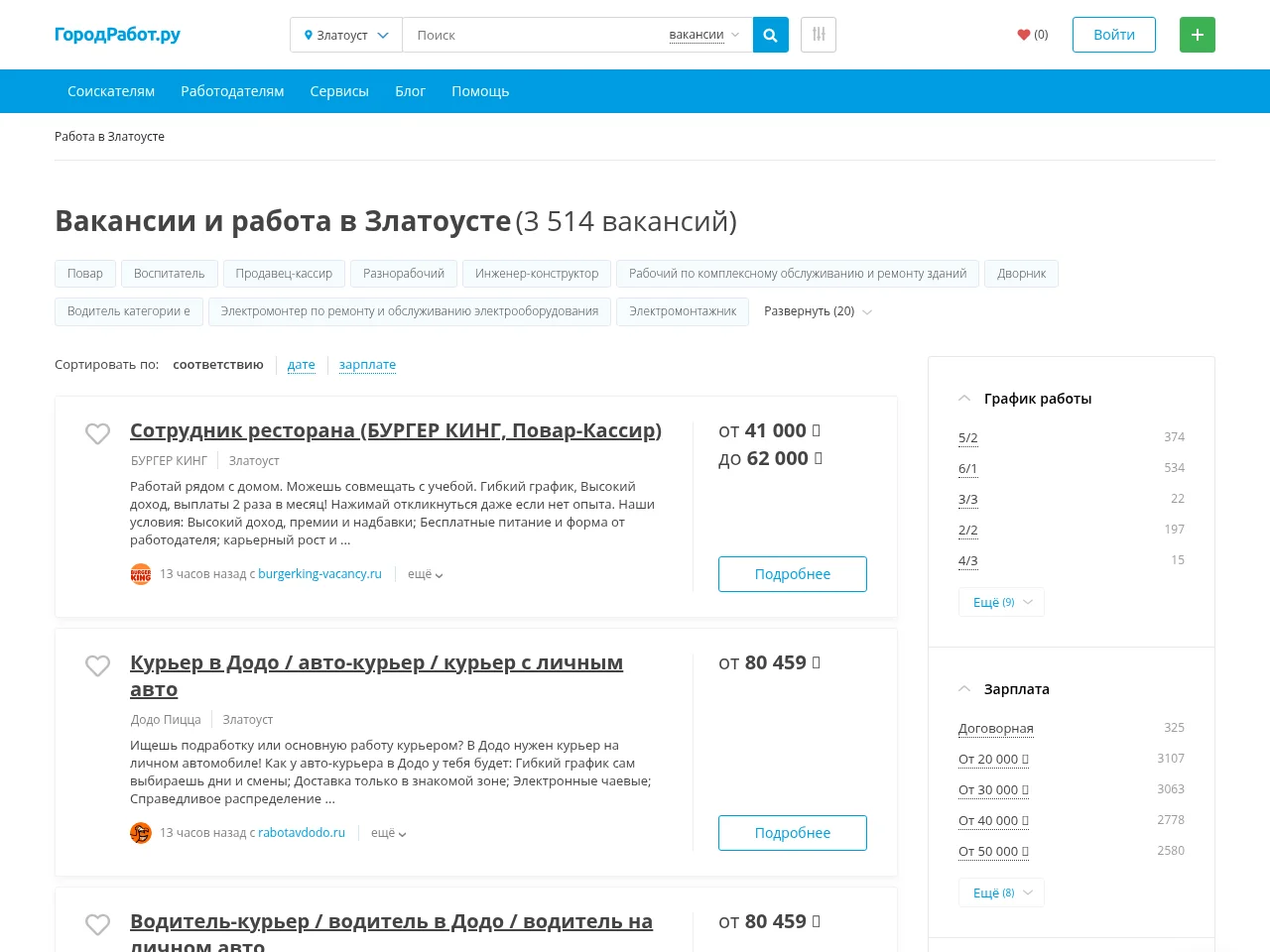The height and width of the screenshot is (952, 1270).
Task: Open the Сотрудник ресторана vacancy title
Action: 396,430
